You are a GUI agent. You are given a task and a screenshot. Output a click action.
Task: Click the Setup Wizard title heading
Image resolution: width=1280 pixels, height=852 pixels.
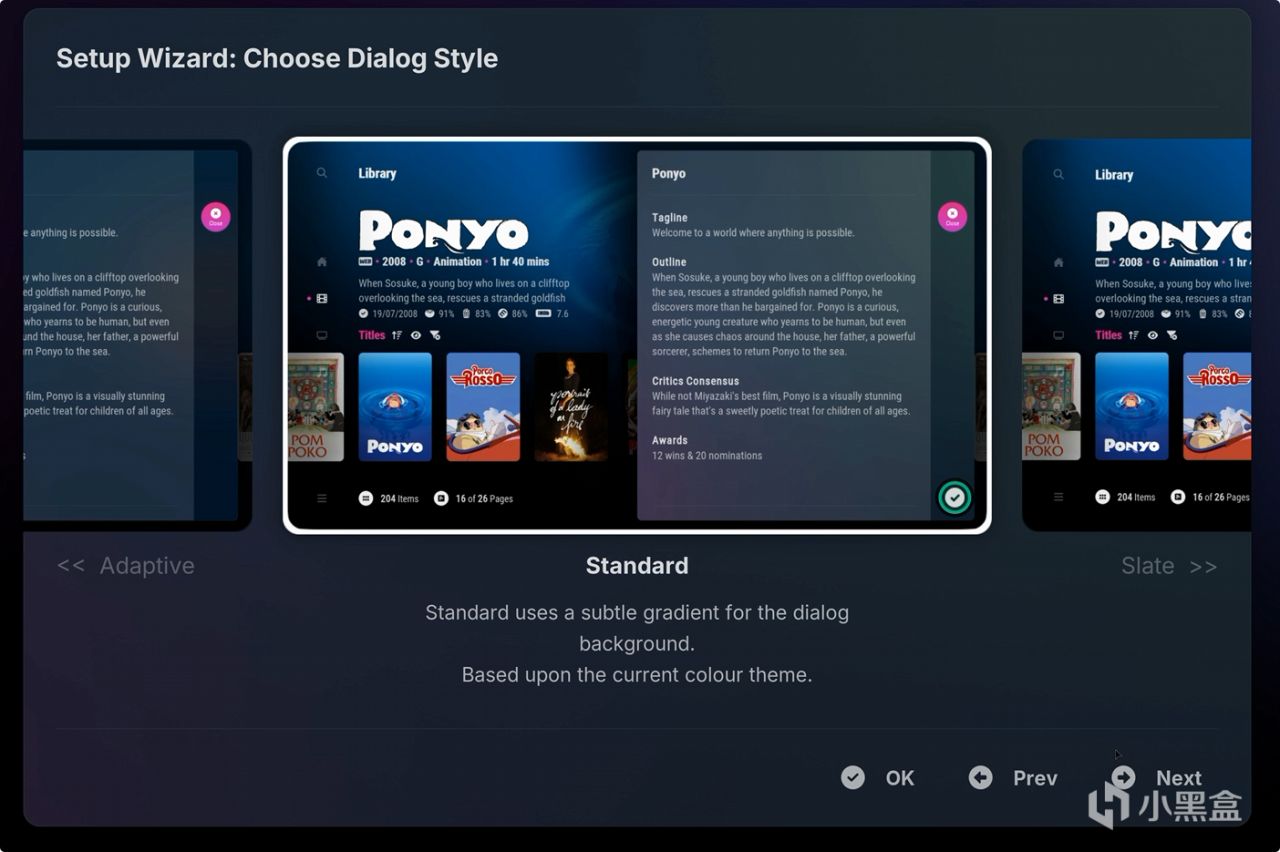click(277, 58)
